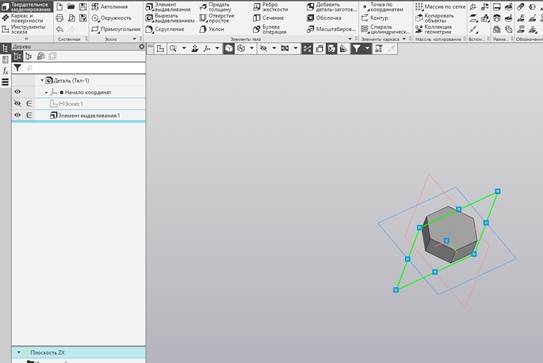
Task: Hide Элемент выдавливания 1 via eye icon
Action: [x=17, y=115]
